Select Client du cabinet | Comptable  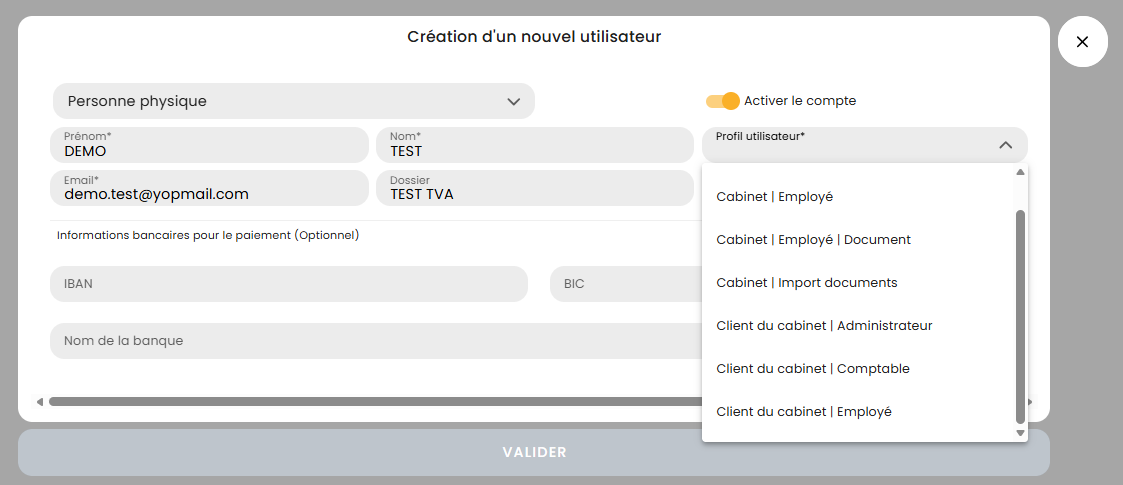pos(813,369)
